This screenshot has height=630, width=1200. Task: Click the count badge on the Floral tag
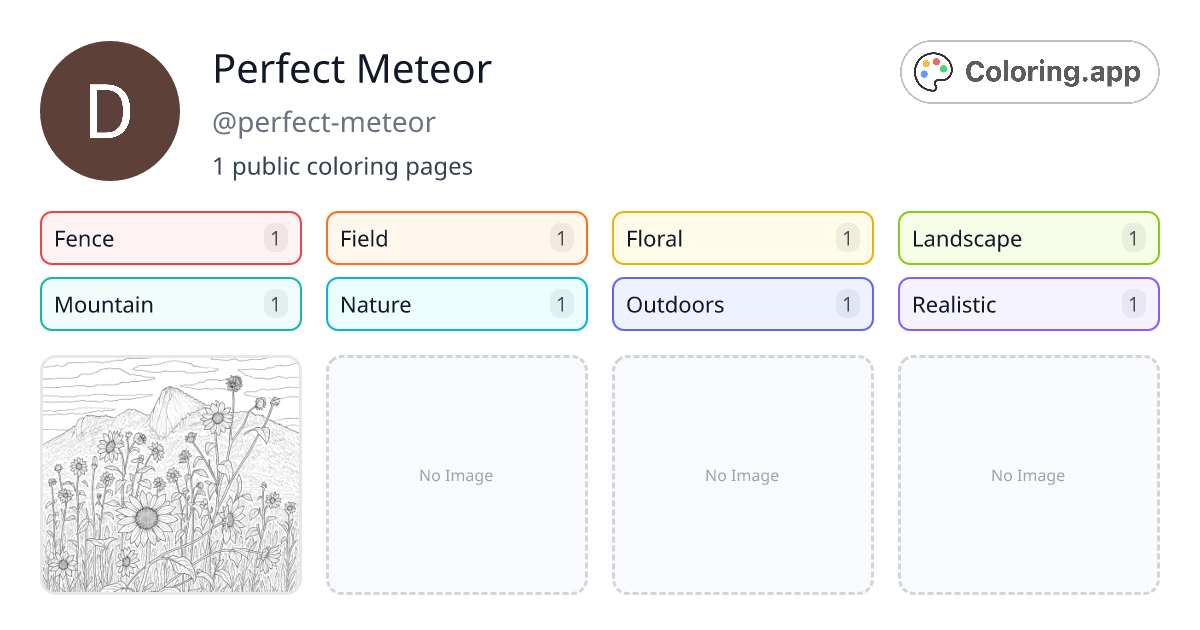(846, 238)
